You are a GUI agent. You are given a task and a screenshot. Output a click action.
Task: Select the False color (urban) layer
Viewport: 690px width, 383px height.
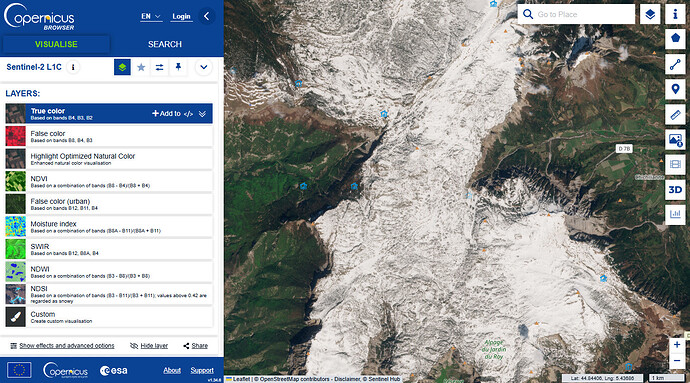(x=109, y=204)
